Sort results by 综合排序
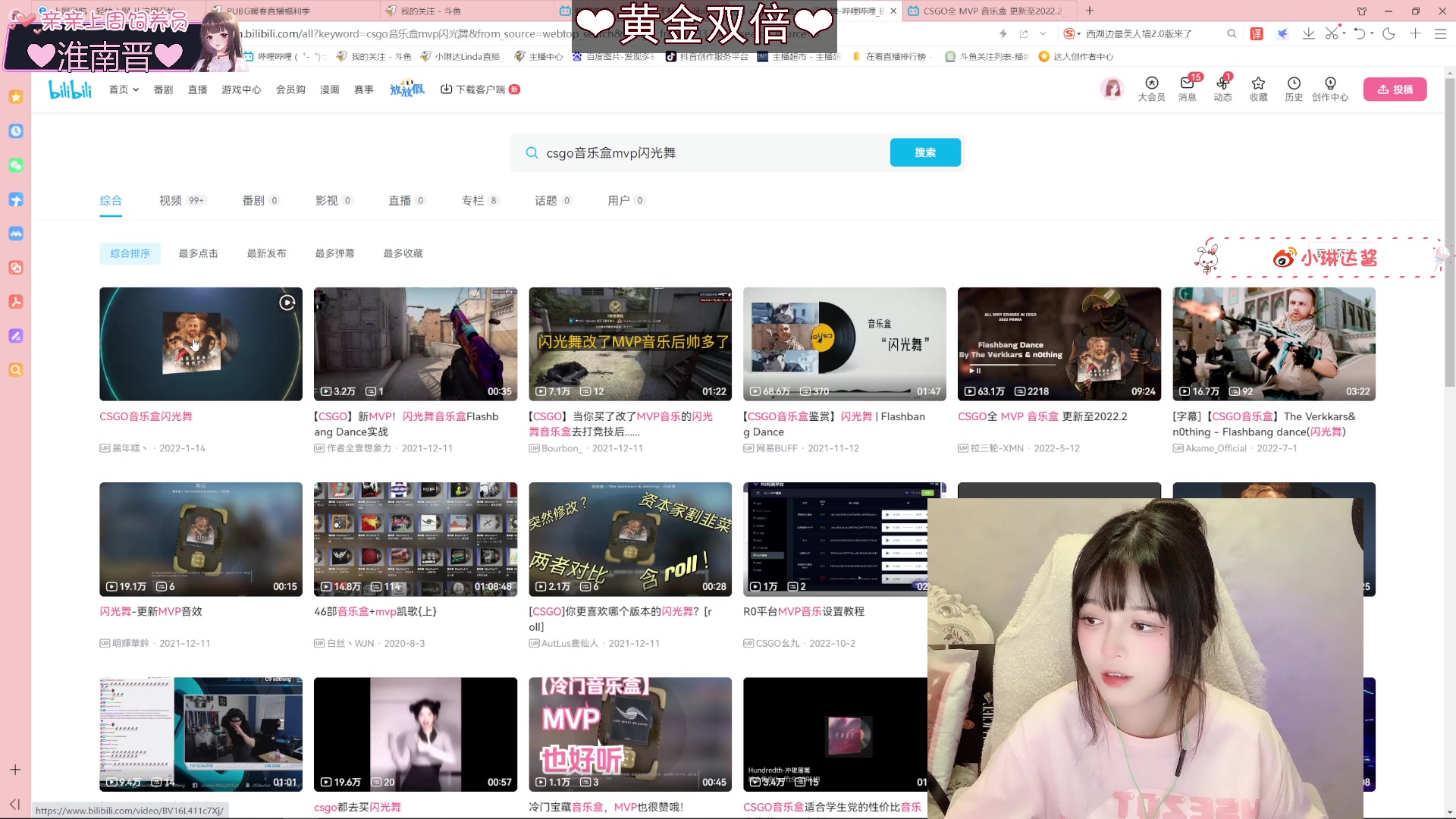The height and width of the screenshot is (819, 1456). point(130,253)
